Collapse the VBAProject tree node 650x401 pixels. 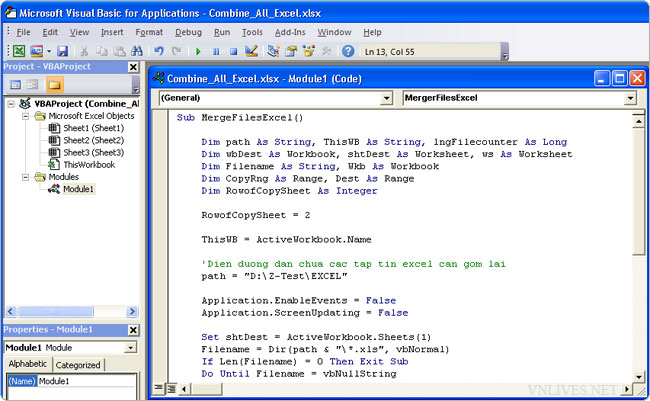(11, 104)
